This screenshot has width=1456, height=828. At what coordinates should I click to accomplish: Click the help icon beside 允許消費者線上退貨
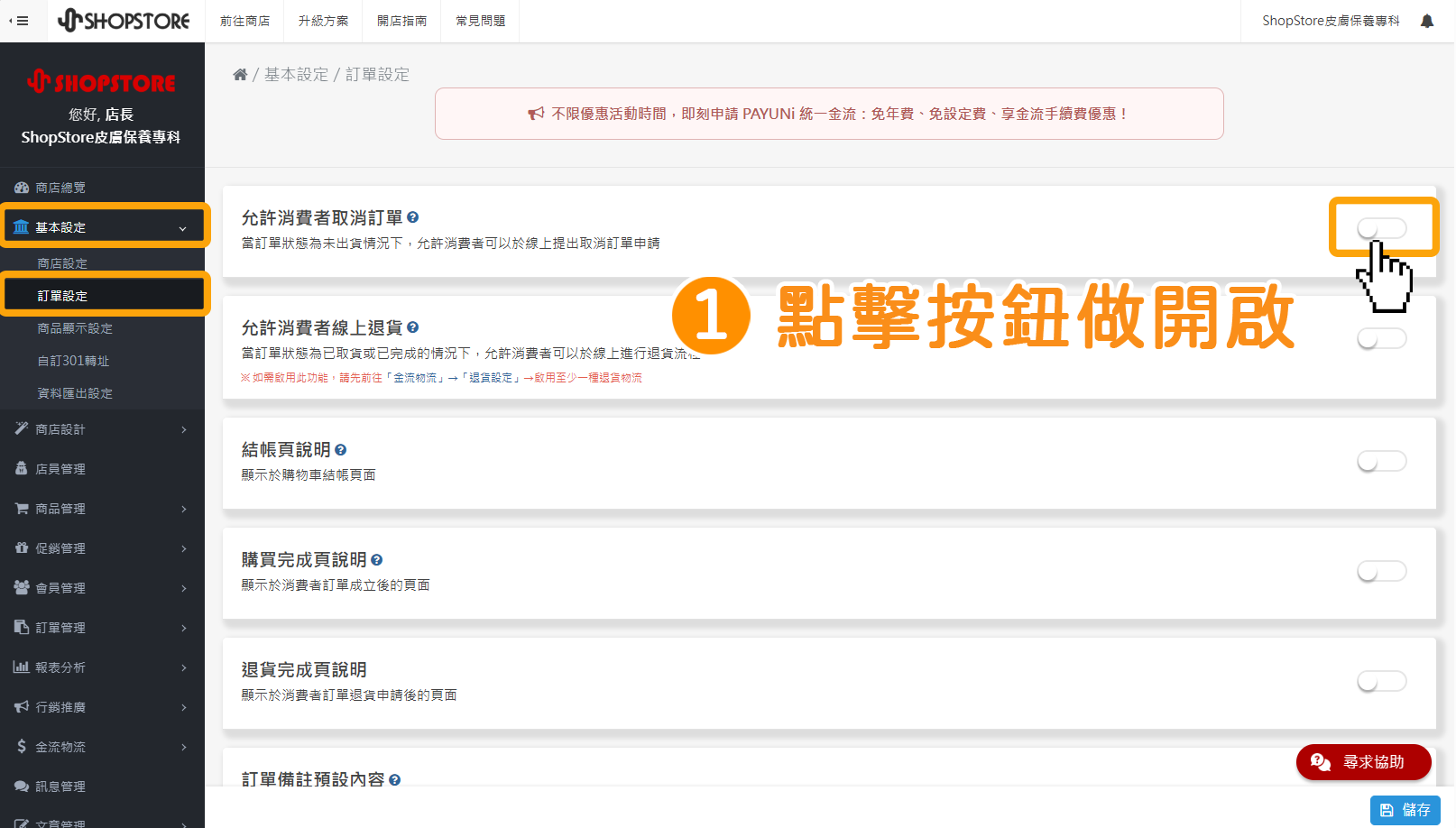(413, 327)
